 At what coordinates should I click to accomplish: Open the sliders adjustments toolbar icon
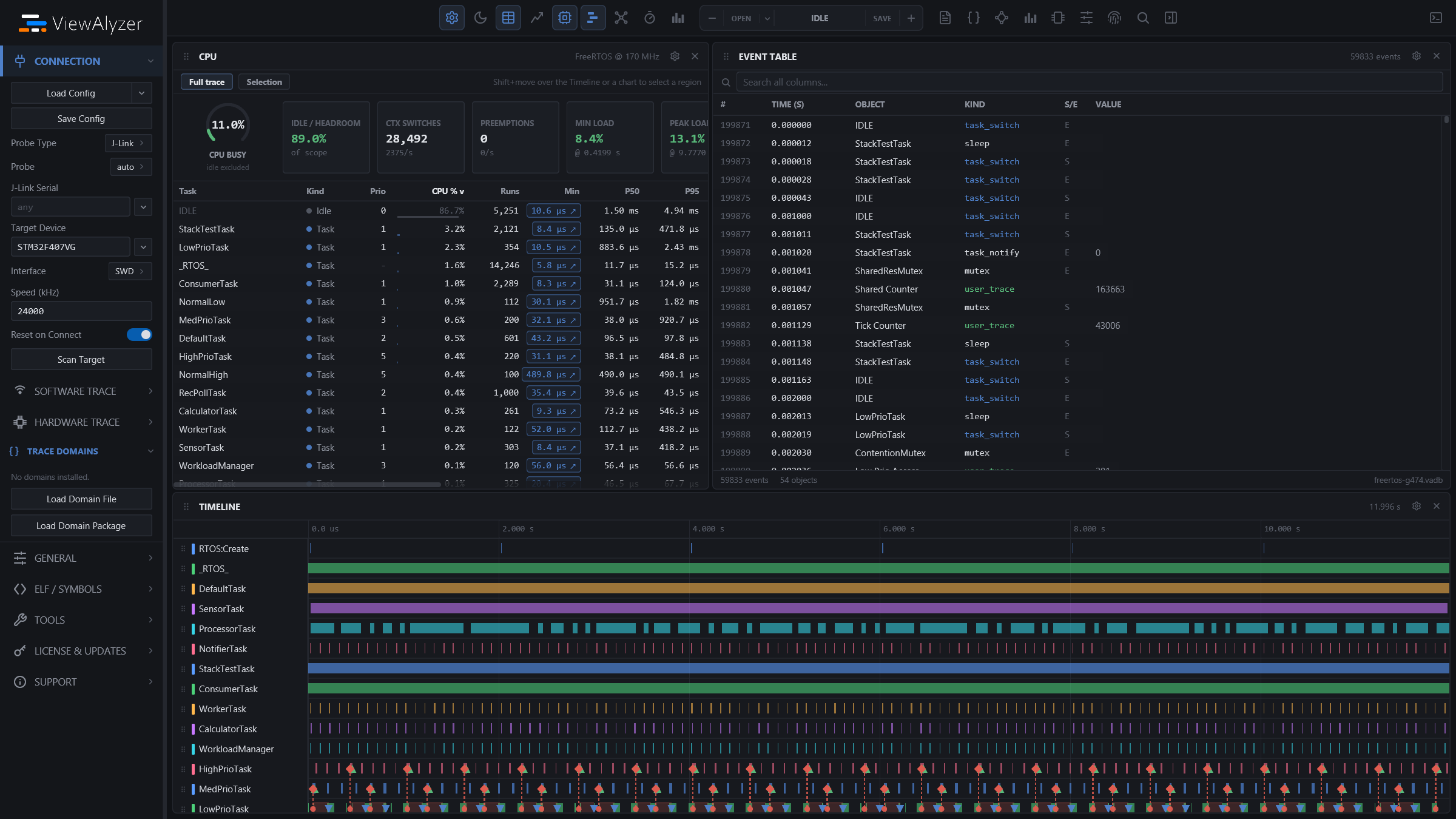[x=1087, y=18]
